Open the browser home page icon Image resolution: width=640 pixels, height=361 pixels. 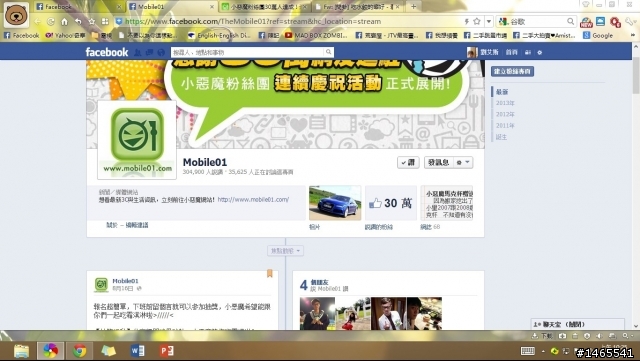pyautogui.click(x=64, y=22)
